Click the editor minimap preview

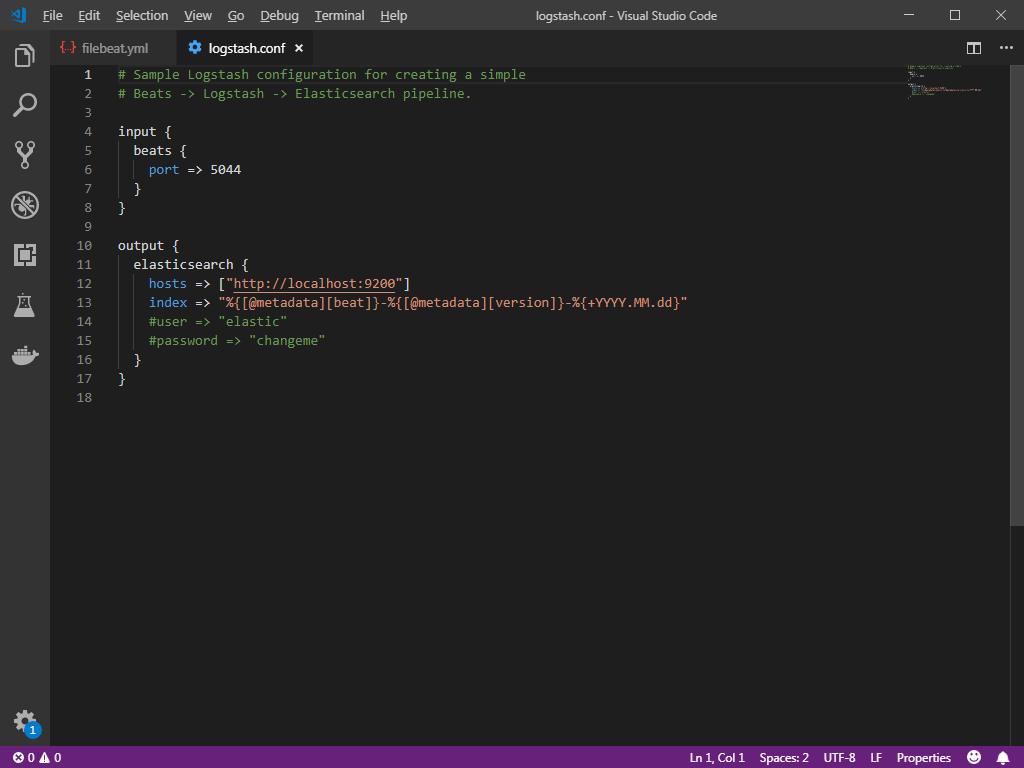pyautogui.click(x=944, y=81)
